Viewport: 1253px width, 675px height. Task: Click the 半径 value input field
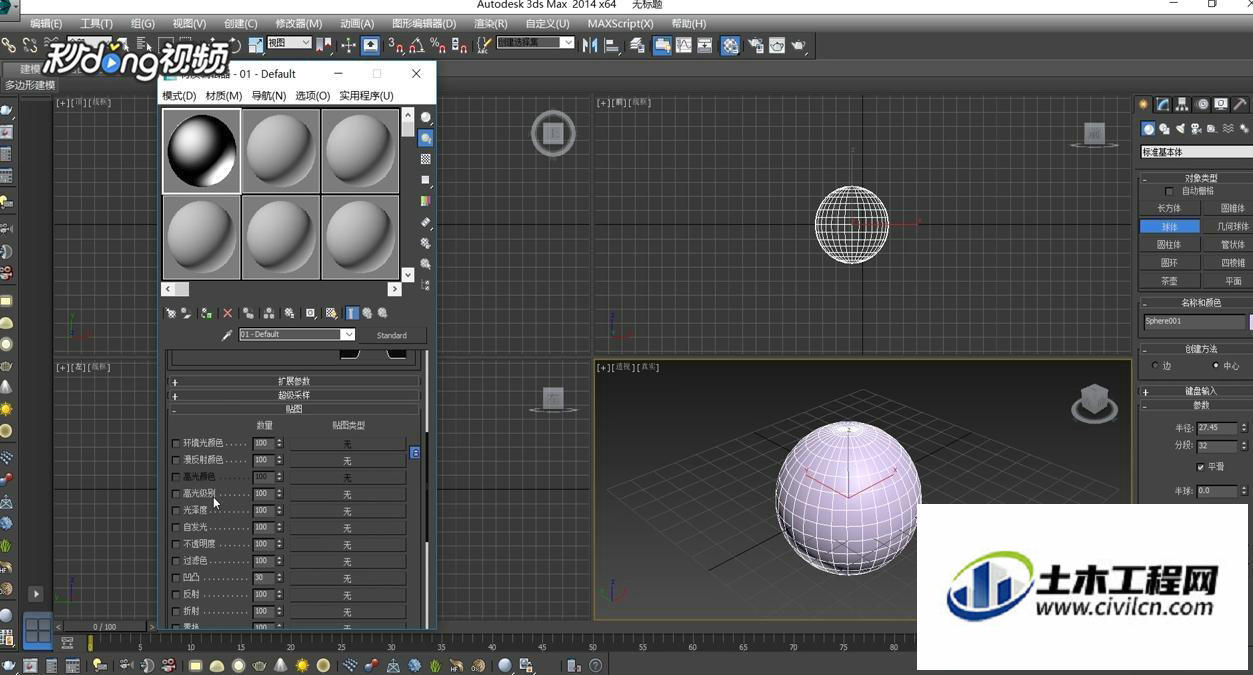tap(1217, 427)
